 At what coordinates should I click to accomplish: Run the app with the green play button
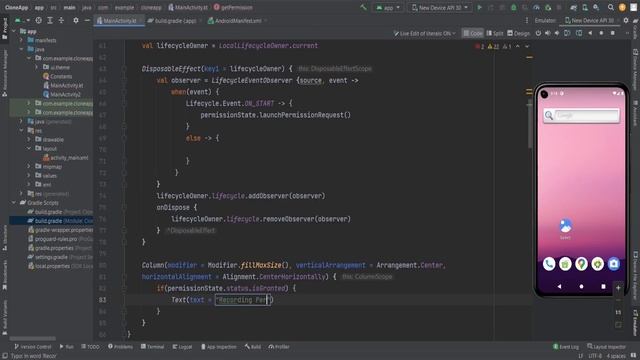pyautogui.click(x=480, y=7)
